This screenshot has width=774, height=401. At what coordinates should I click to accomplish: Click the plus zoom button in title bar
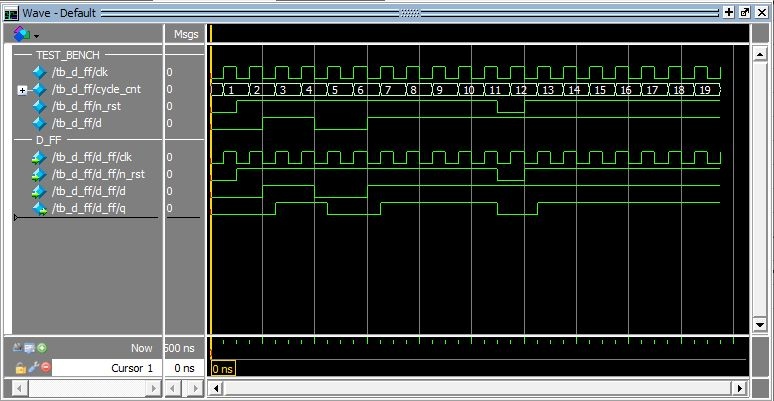tap(729, 11)
